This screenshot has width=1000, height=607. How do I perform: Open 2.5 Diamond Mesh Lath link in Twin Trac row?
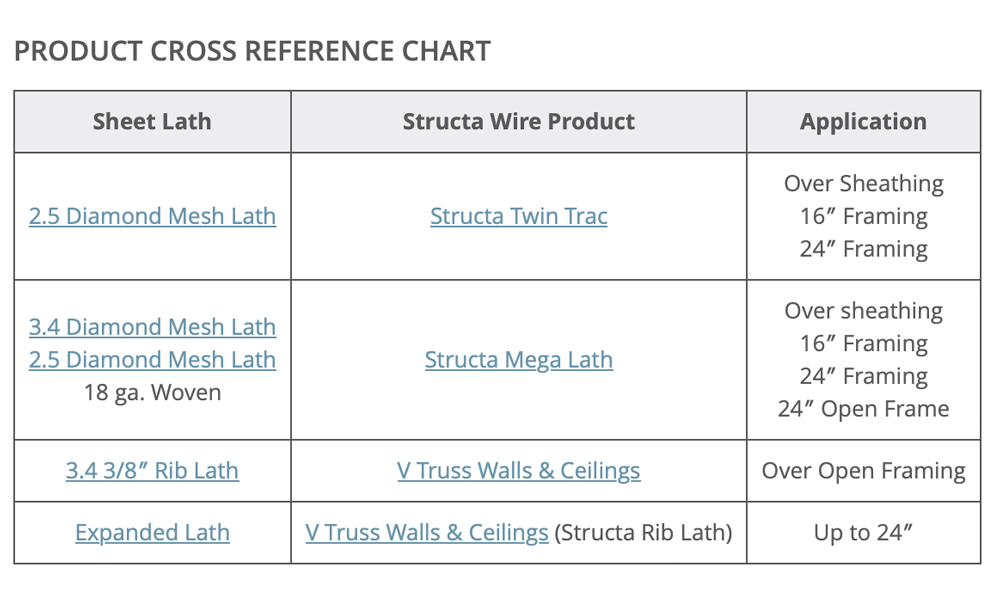[x=152, y=216]
